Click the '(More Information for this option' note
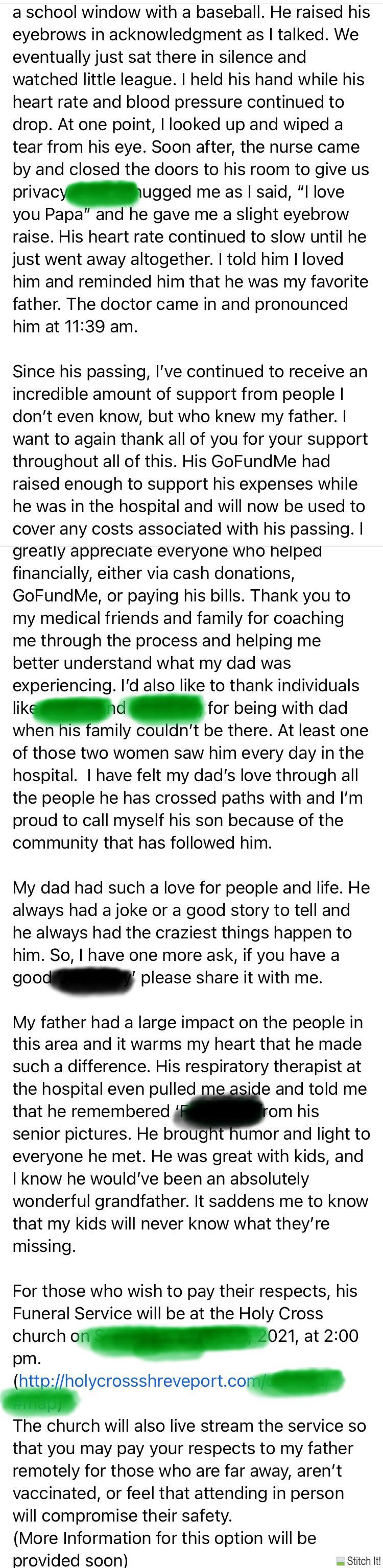Image resolution: width=383 pixels, height=1568 pixels. pos(164,1538)
